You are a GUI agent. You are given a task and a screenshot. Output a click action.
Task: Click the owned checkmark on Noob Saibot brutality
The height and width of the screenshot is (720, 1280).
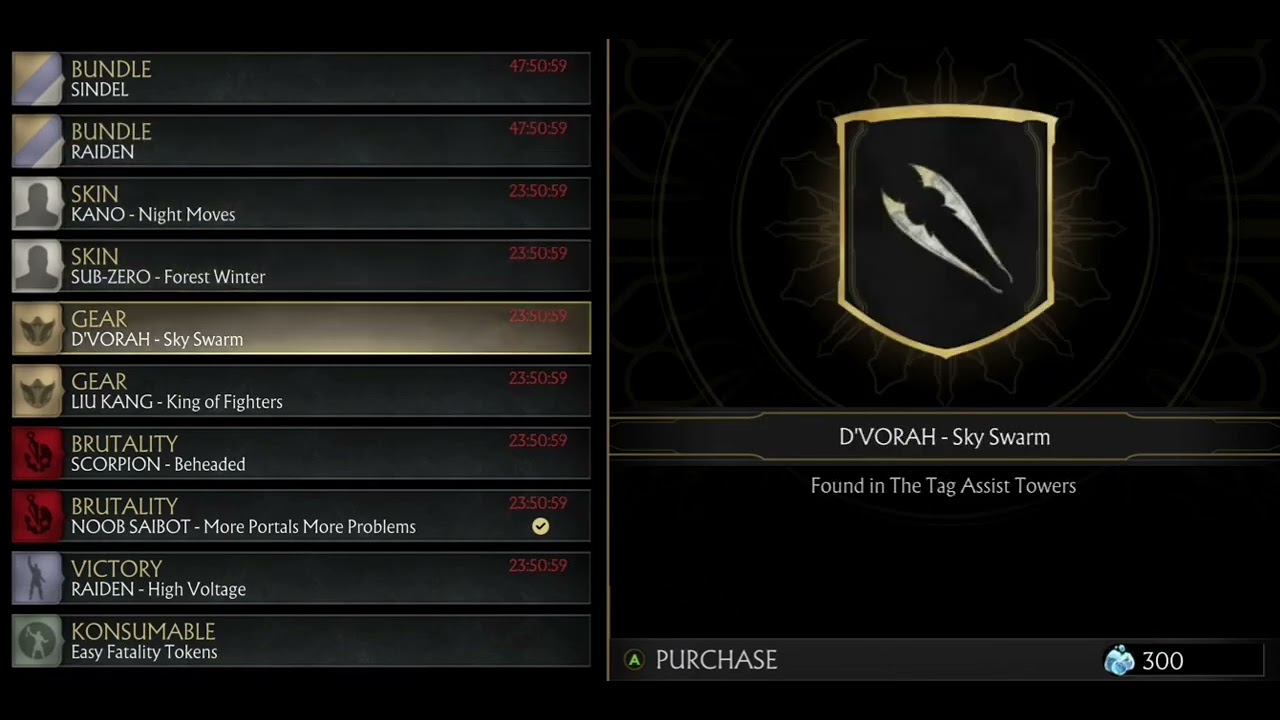[540, 526]
